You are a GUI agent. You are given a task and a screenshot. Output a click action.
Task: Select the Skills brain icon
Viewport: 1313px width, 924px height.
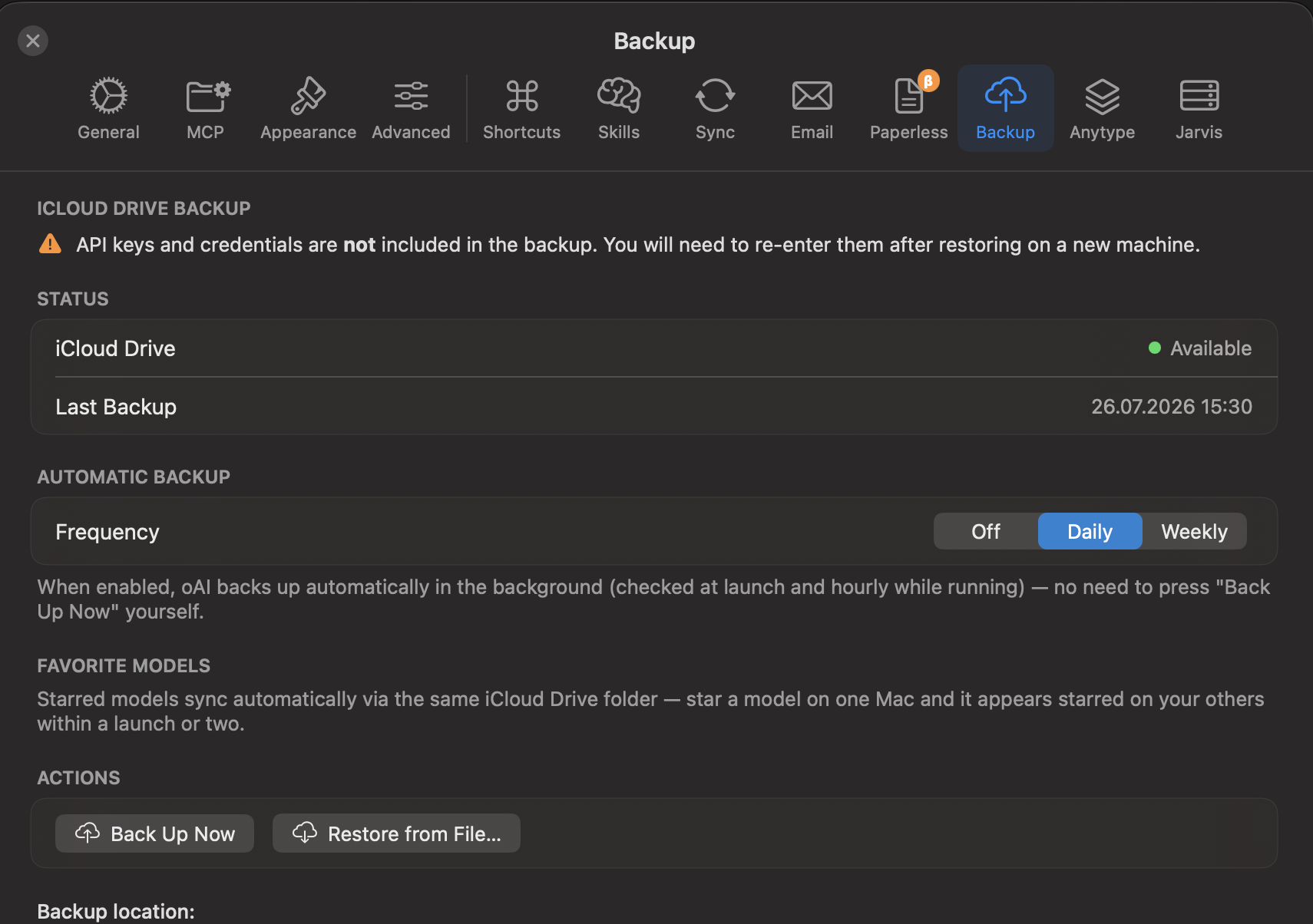click(619, 96)
